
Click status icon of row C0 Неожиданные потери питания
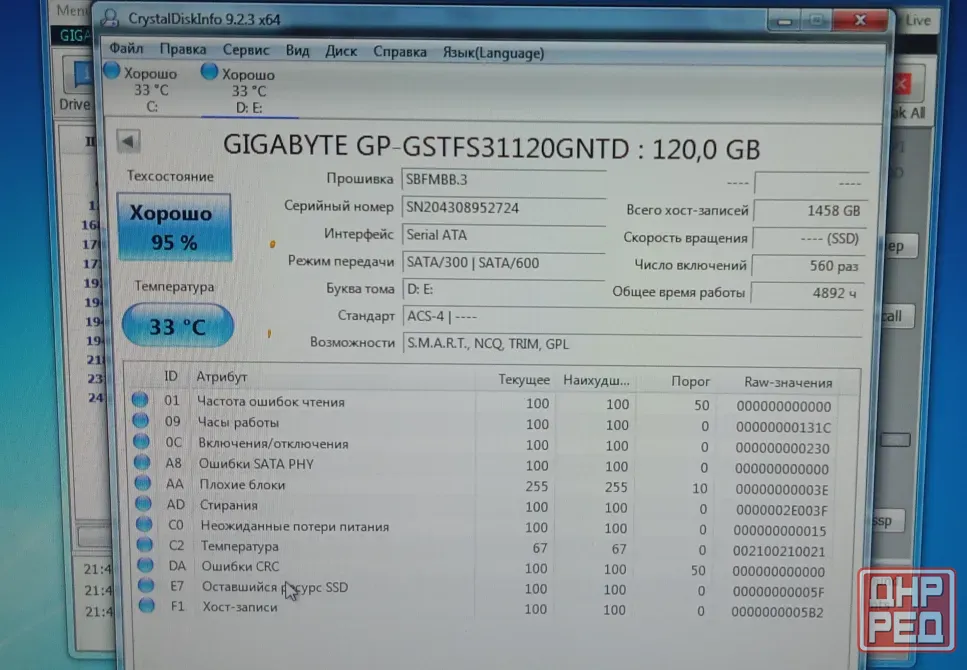(144, 524)
